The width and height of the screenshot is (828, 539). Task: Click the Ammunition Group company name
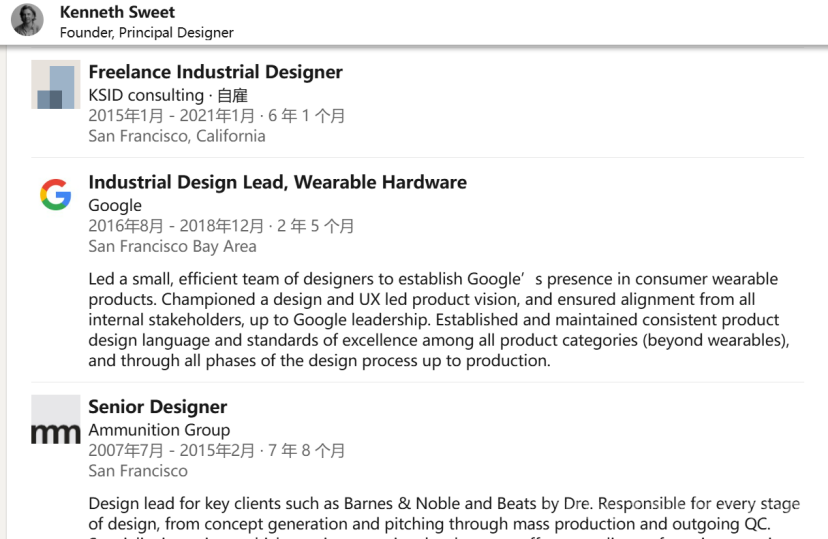tap(159, 430)
